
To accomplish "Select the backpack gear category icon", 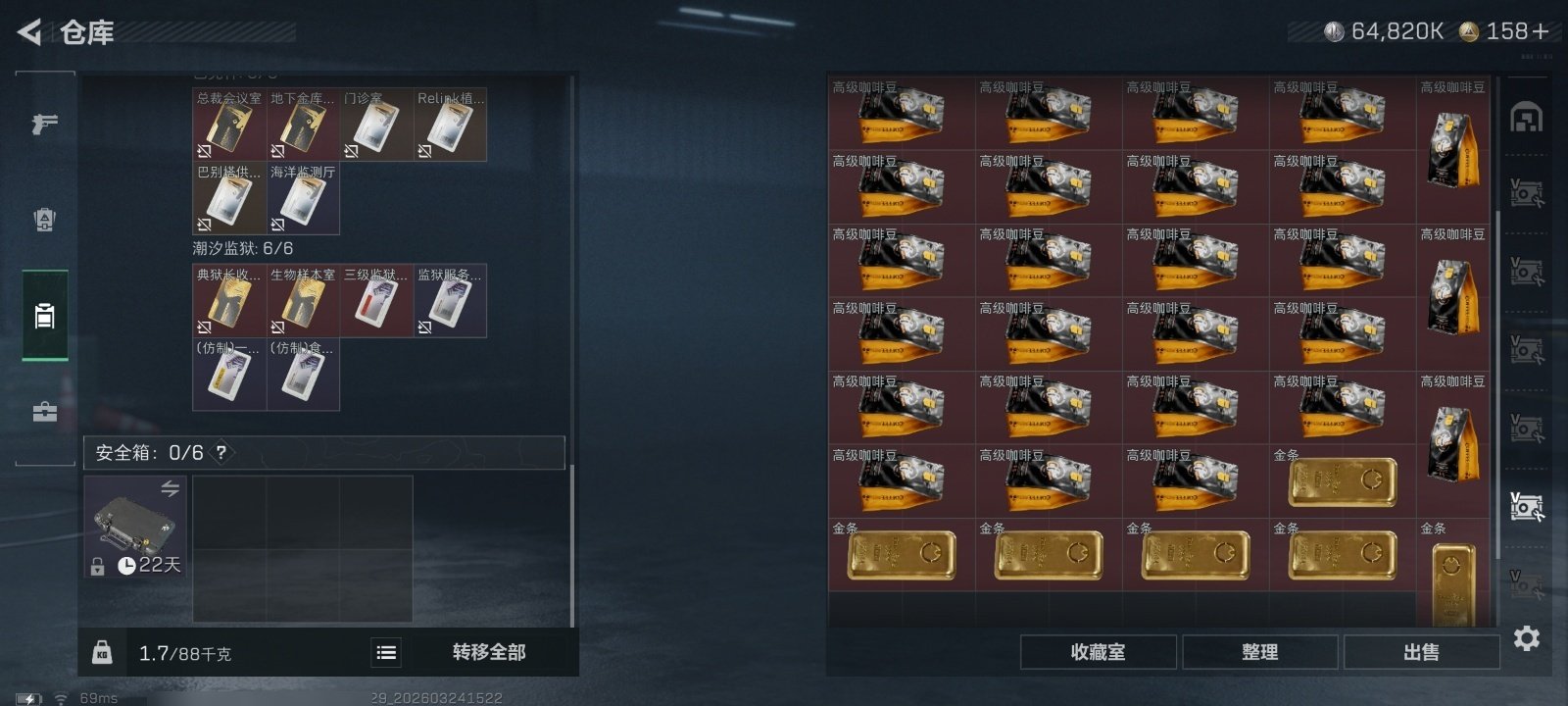I will pyautogui.click(x=44, y=220).
